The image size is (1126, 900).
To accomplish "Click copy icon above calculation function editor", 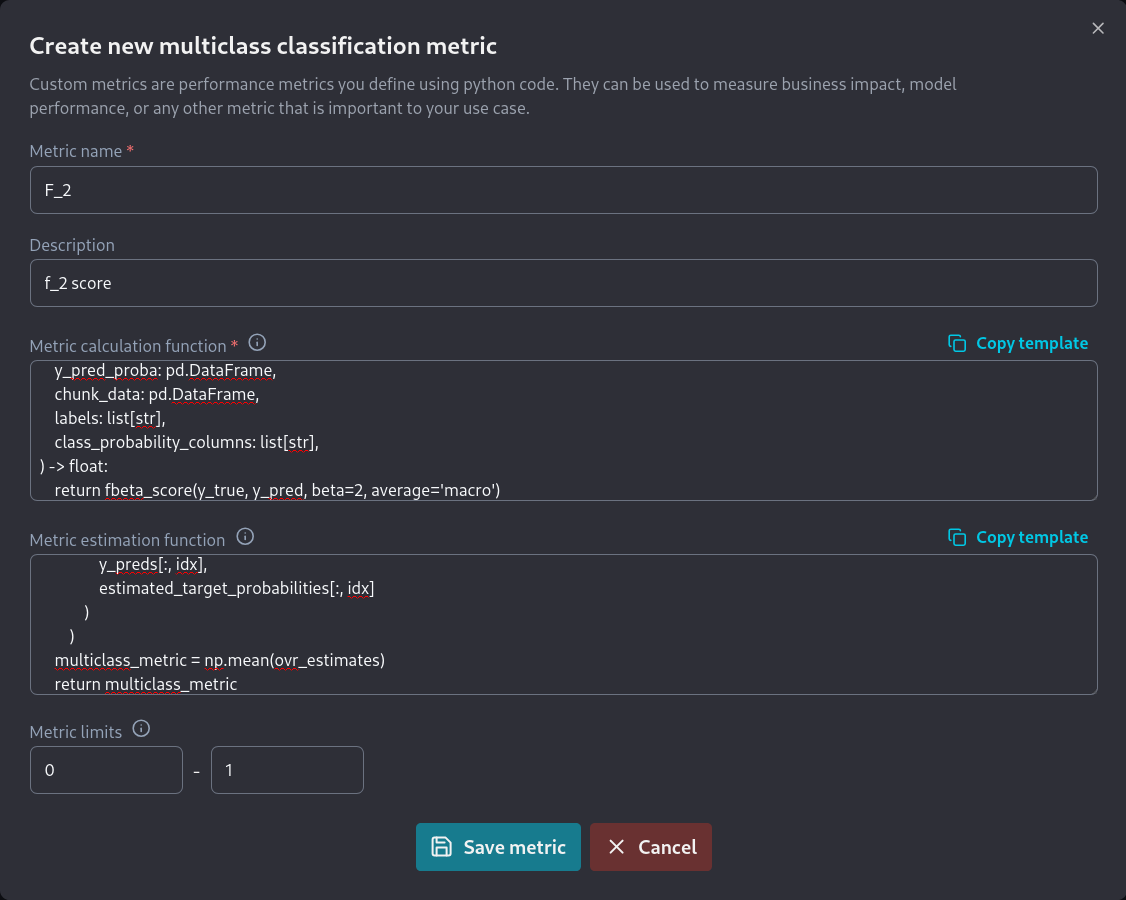I will [x=957, y=343].
